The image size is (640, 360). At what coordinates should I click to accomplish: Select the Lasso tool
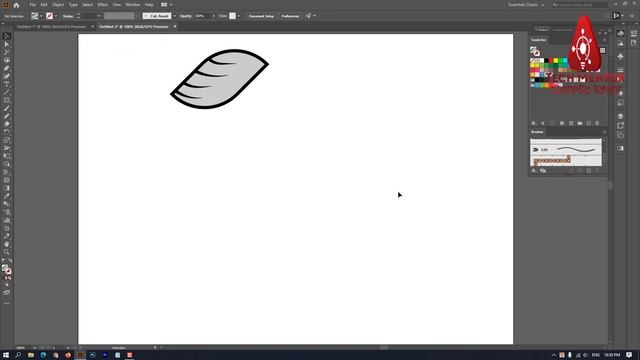pos(7,60)
